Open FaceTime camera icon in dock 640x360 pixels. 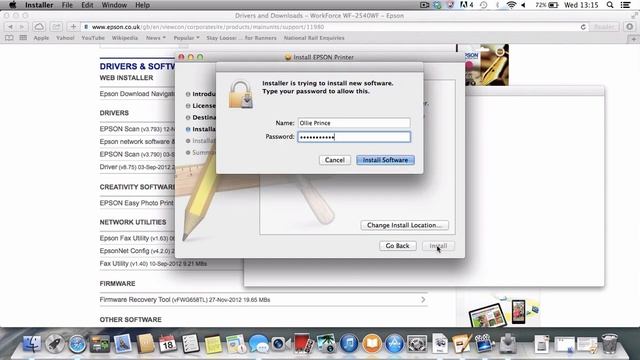pos(280,344)
